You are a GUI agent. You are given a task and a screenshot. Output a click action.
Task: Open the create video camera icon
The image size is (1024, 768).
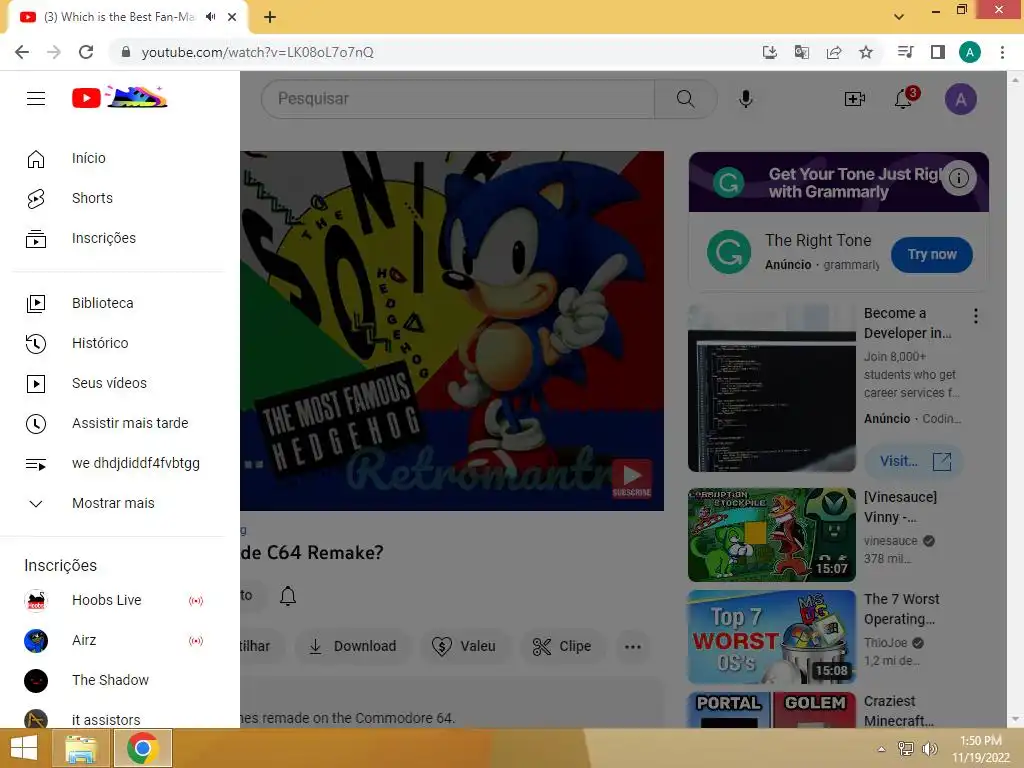click(854, 99)
